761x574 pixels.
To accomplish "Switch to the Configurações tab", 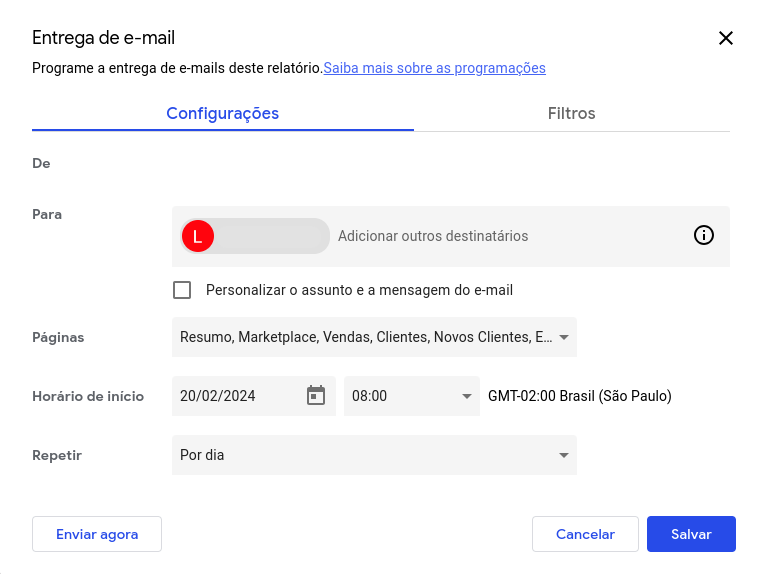I will tap(222, 113).
